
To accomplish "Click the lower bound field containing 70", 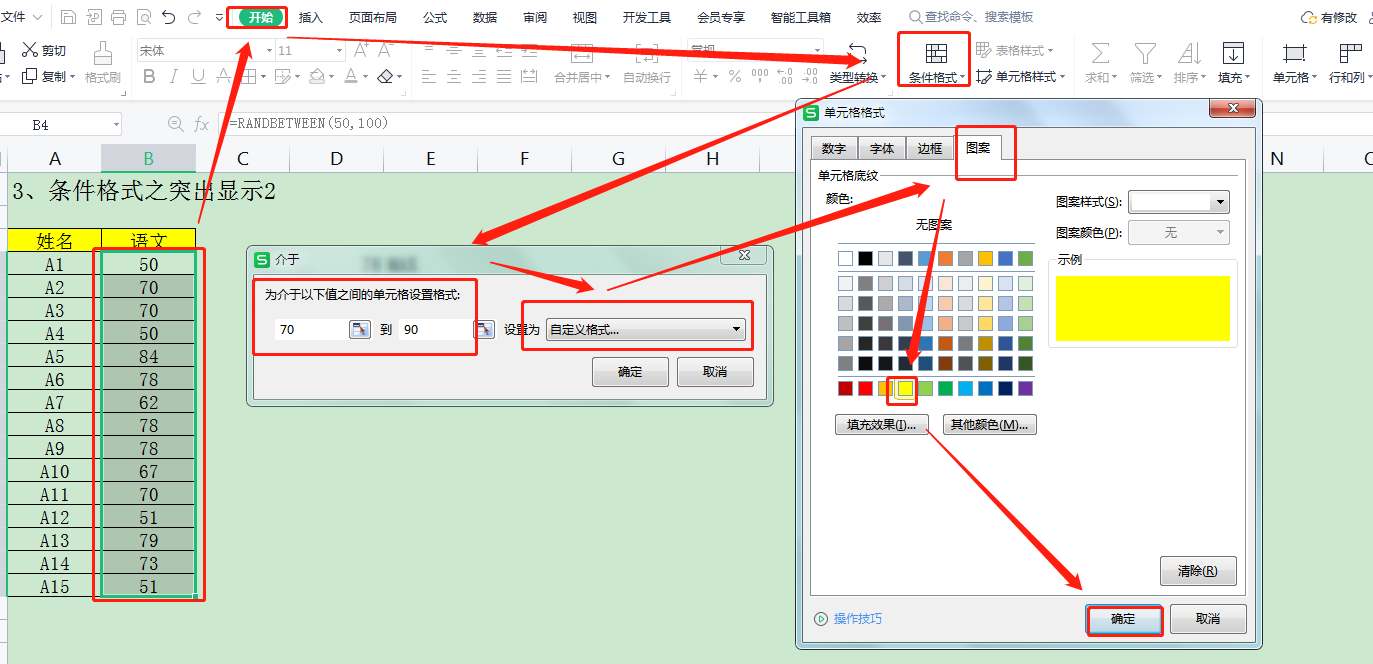I will (x=309, y=329).
